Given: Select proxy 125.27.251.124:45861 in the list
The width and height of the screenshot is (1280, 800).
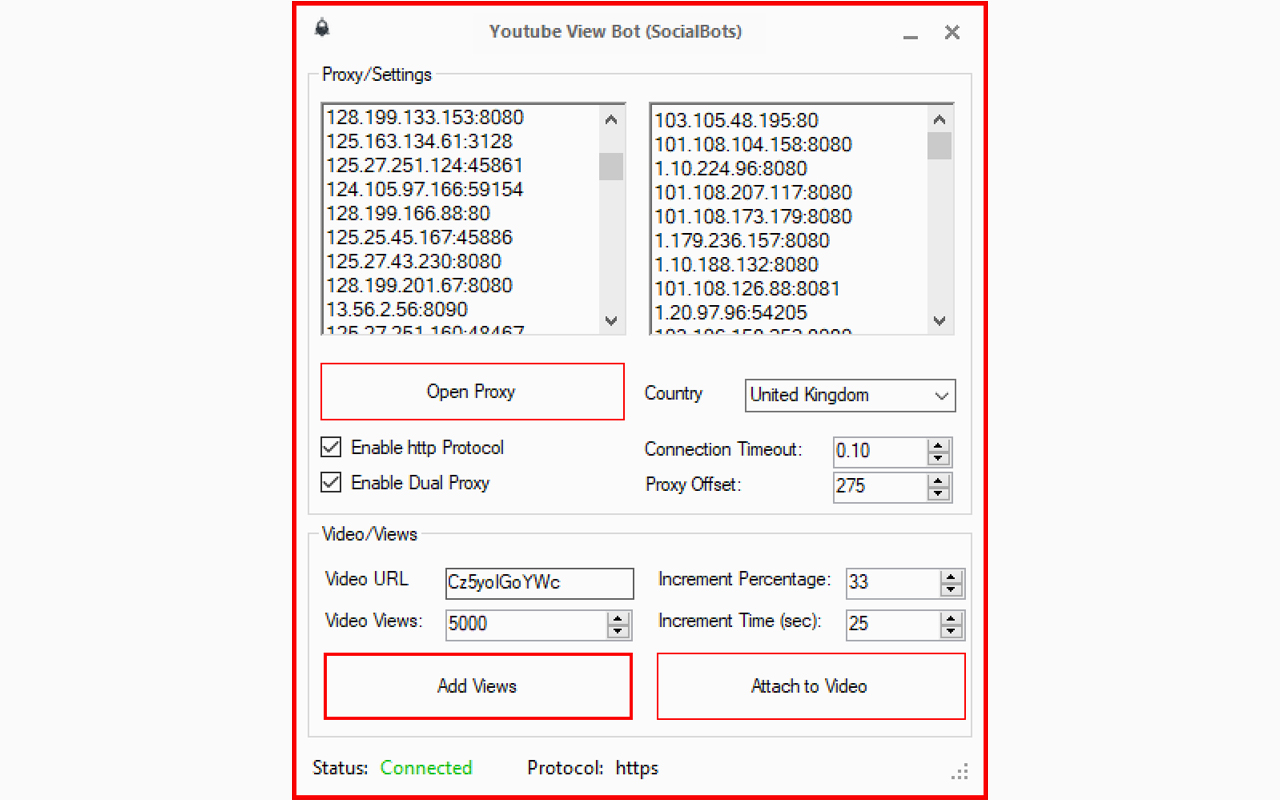Looking at the screenshot, I should pos(425,165).
